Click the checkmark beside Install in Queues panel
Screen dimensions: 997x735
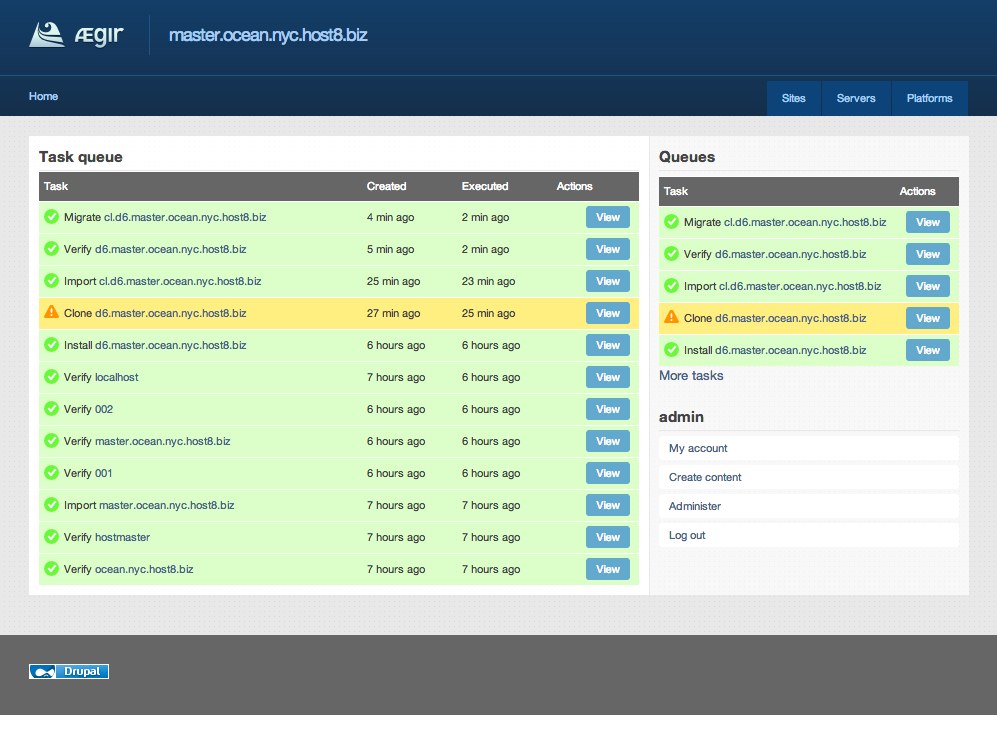(671, 350)
